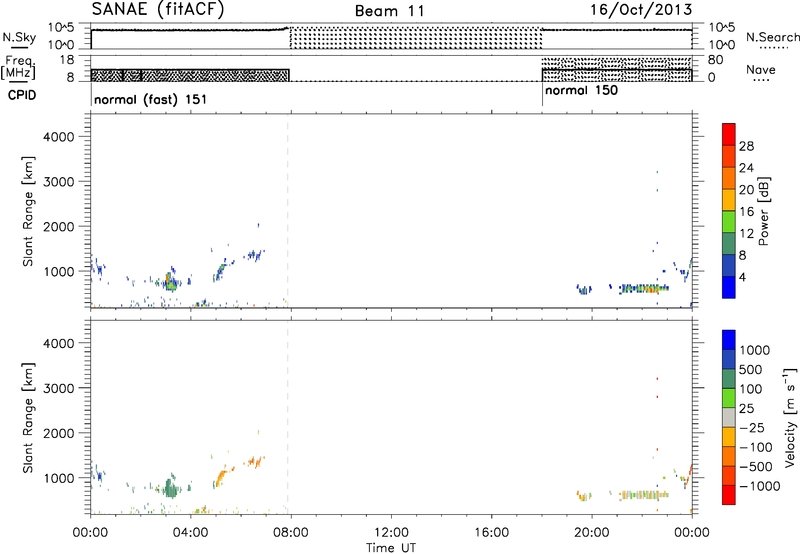Viewport: 800px width, 554px height.
Task: Select the Beam 11 heading
Action: tap(389, 11)
